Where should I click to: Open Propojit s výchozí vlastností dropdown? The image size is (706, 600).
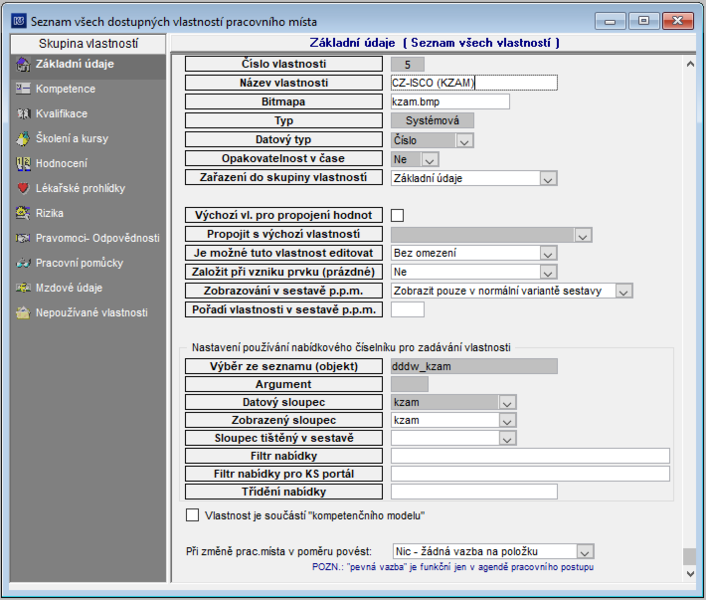[x=583, y=235]
